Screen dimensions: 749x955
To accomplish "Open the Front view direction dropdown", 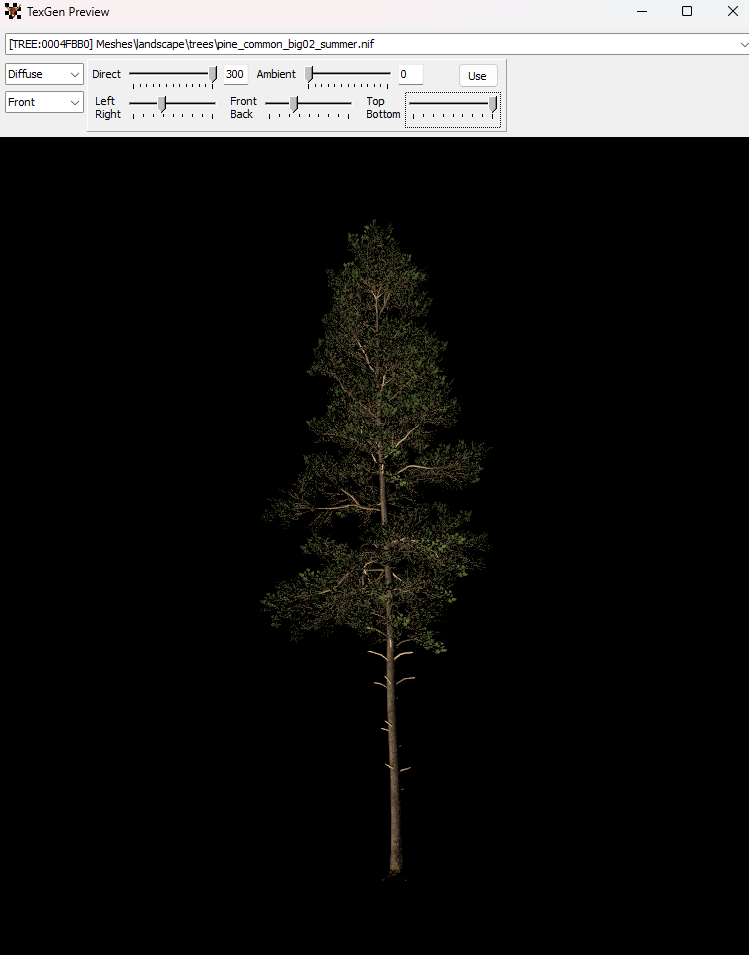I will pyautogui.click(x=44, y=102).
